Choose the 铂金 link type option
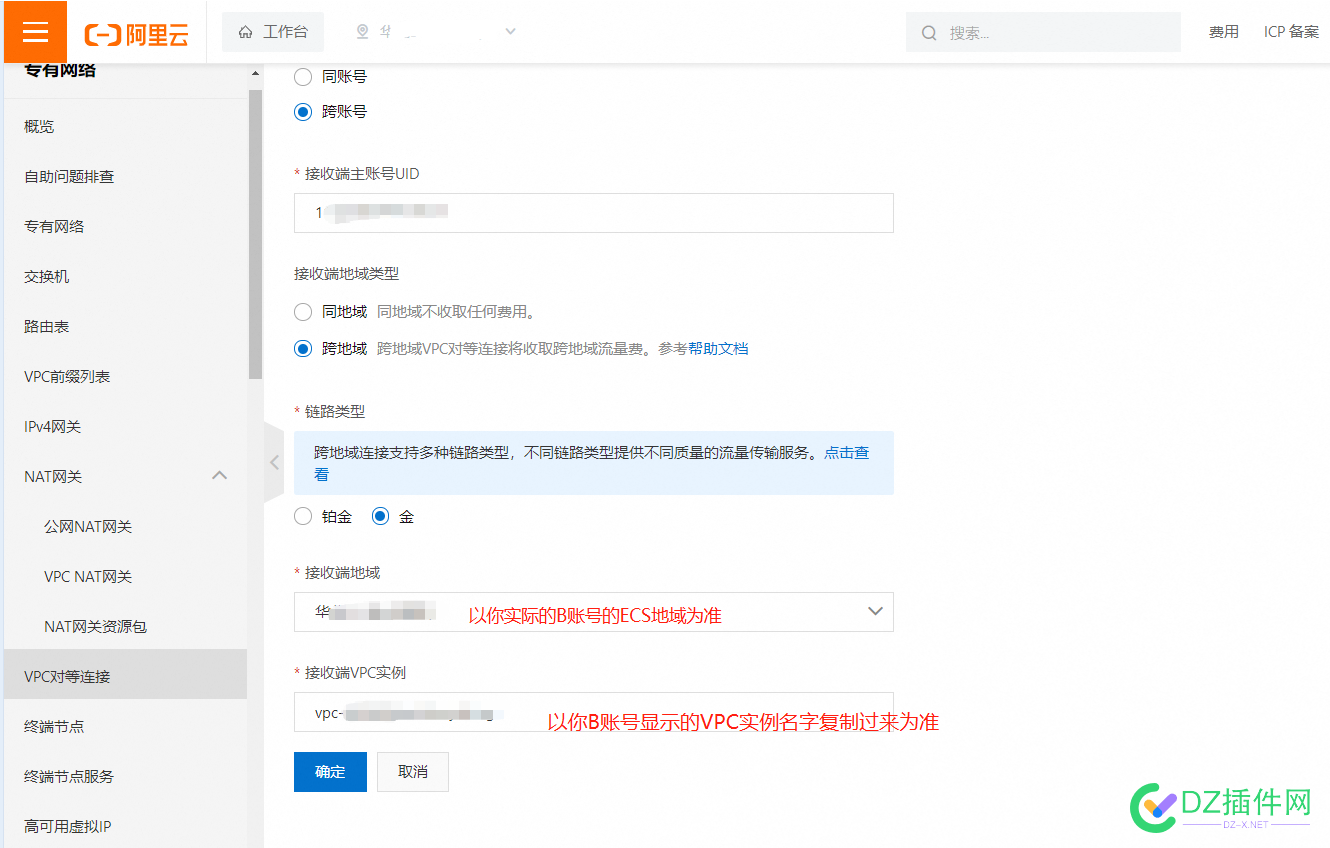This screenshot has height=848, width=1330. 302,515
